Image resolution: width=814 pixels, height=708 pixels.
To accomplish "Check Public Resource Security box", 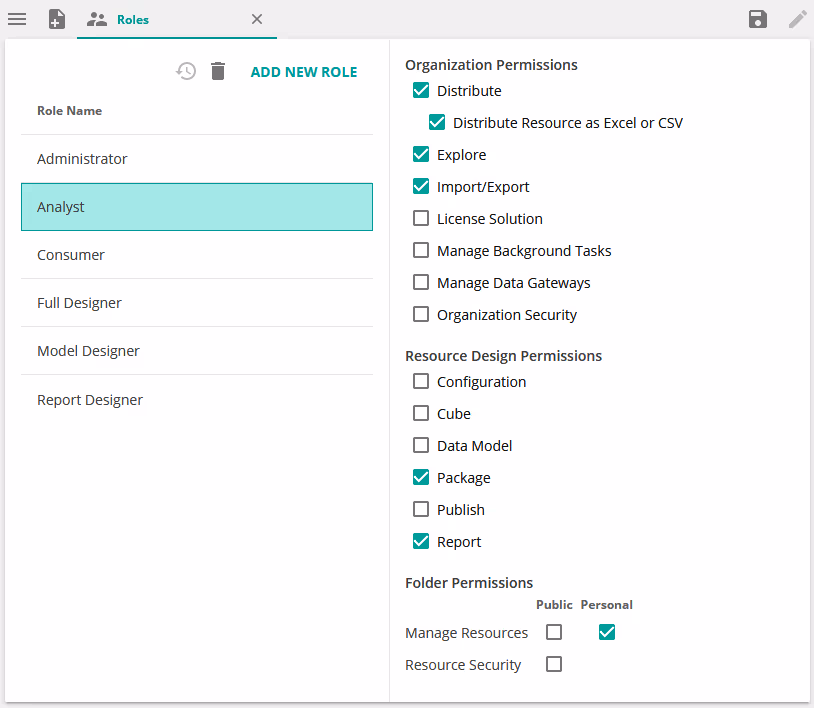I will click(x=554, y=664).
